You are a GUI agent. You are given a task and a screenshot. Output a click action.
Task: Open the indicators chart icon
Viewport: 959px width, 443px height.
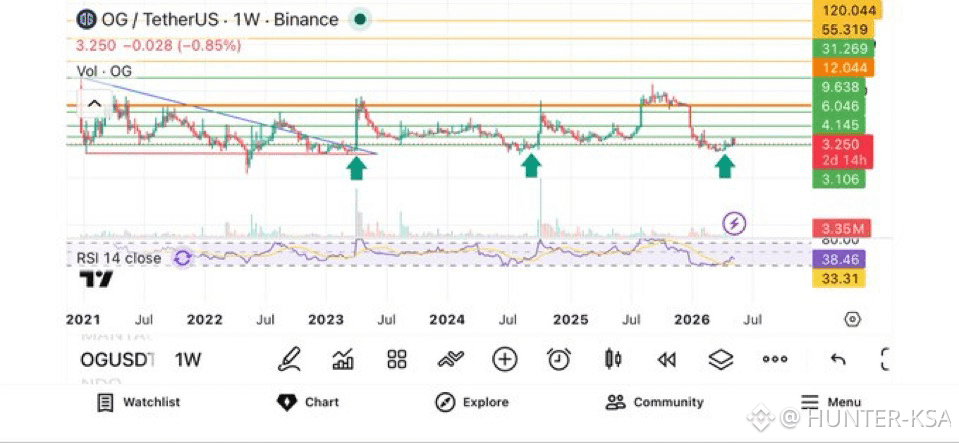[343, 359]
